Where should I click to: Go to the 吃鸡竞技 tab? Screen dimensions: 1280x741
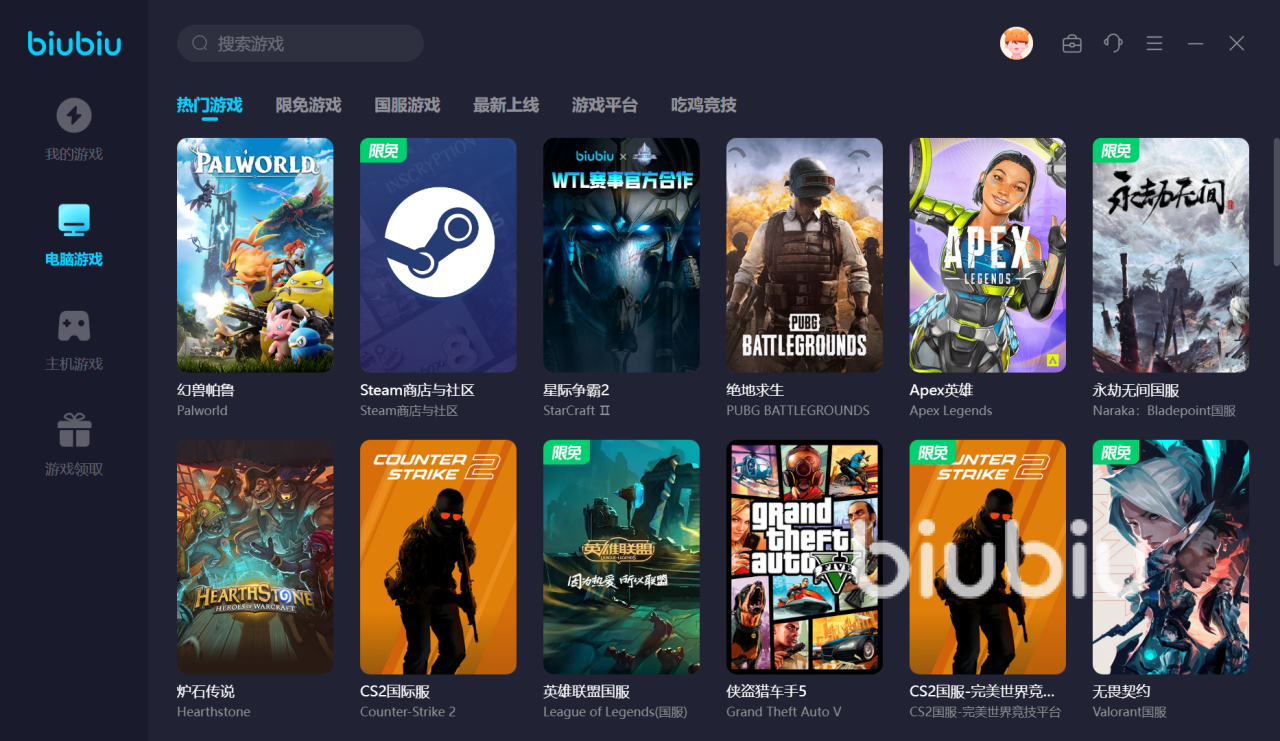point(704,105)
